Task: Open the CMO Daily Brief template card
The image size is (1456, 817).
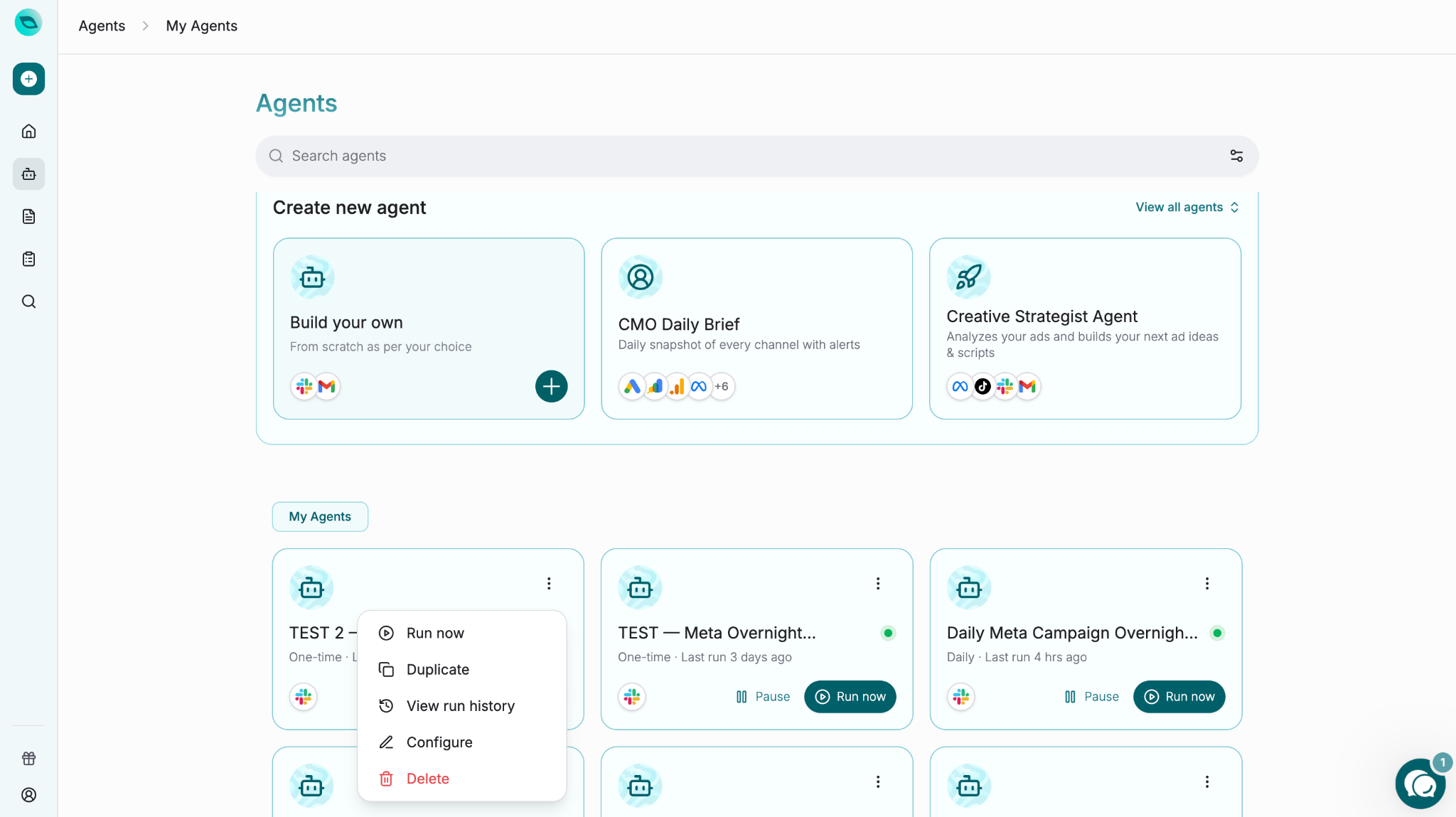Action: 756,329
